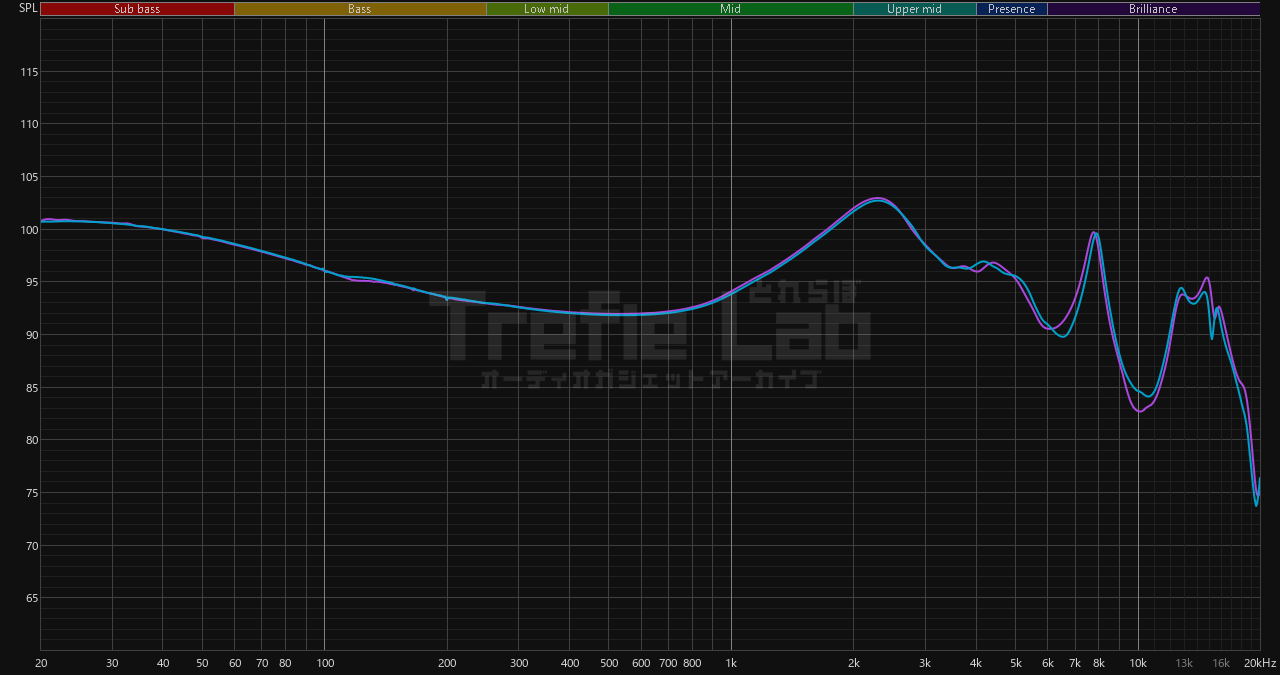Select the Low mid band header
1280x675 pixels.
tap(547, 9)
